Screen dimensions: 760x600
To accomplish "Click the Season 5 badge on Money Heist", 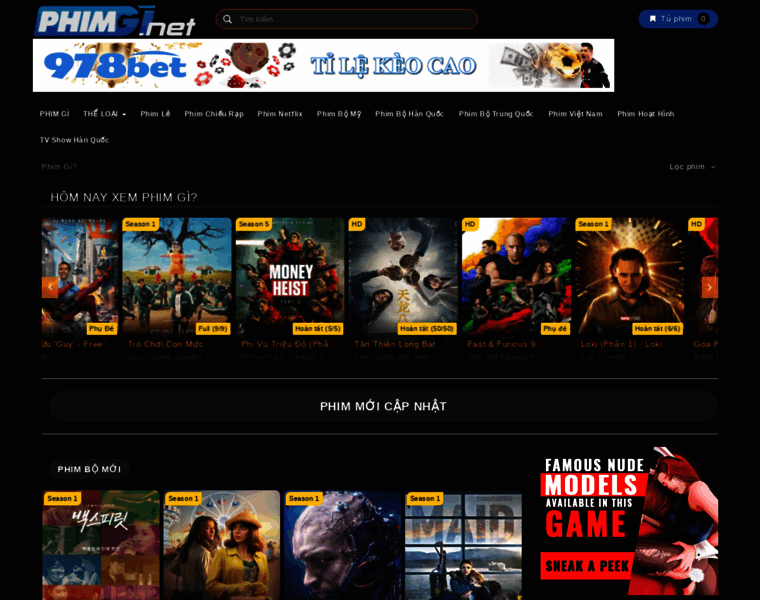I will 253,224.
